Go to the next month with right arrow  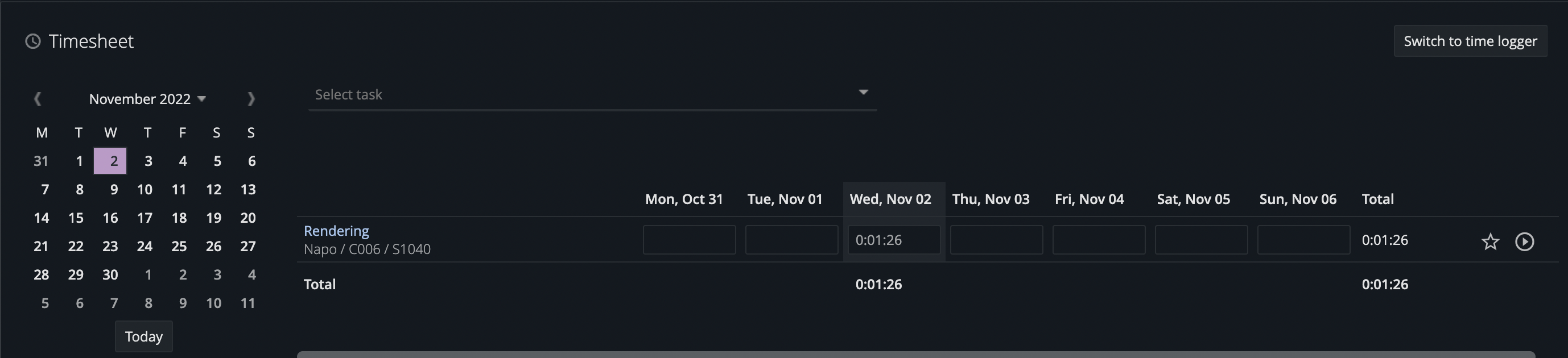(x=251, y=98)
